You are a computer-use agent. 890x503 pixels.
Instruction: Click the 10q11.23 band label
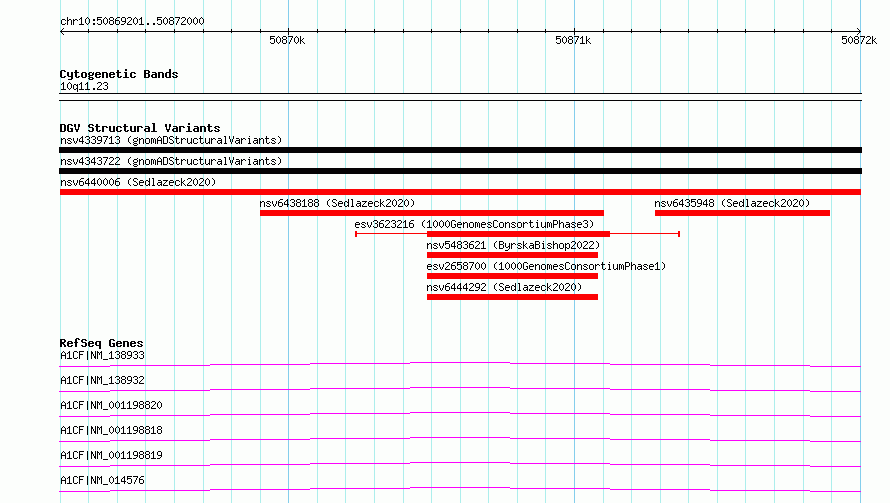tap(84, 86)
